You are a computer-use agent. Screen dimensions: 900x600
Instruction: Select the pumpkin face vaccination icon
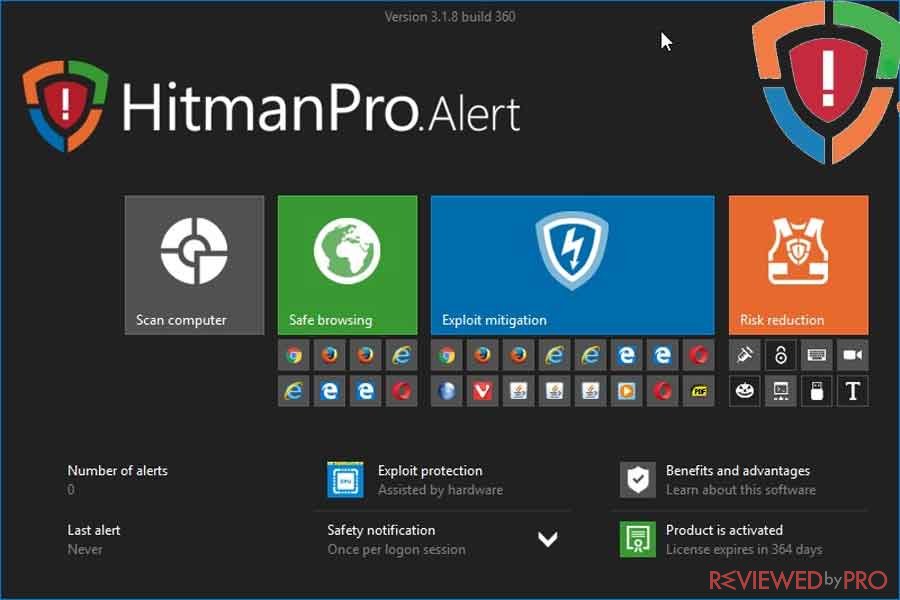pos(744,391)
